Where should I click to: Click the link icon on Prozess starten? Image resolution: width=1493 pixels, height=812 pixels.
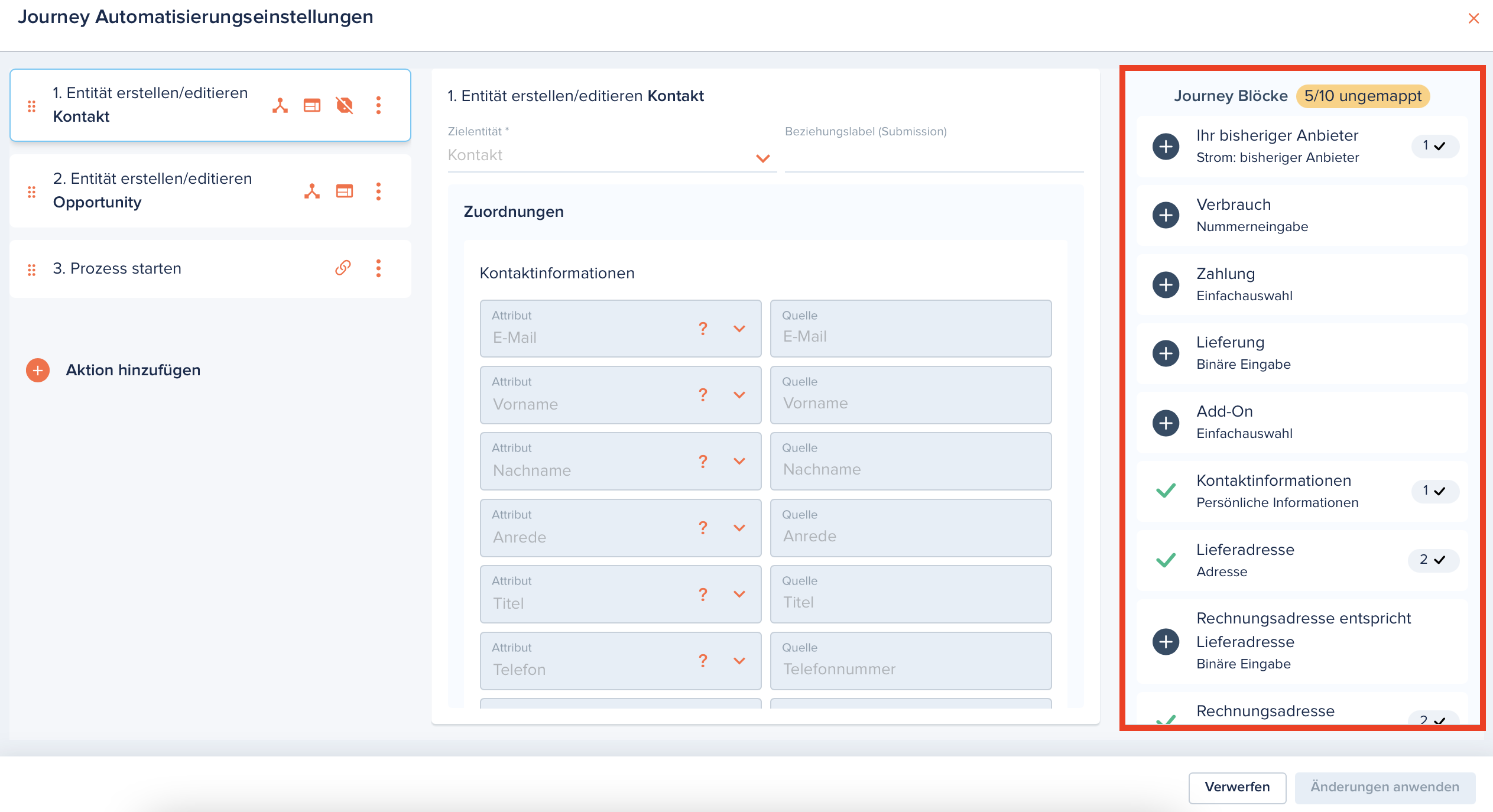pyautogui.click(x=343, y=268)
